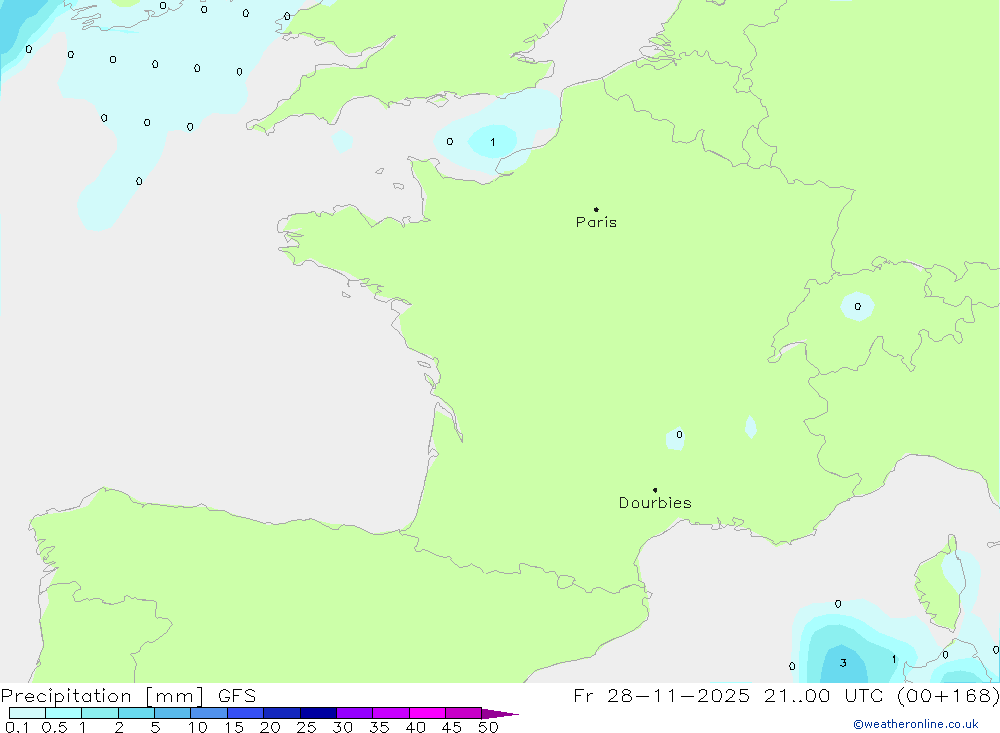
Task: Pick legend swatch between 45 and 50
Action: (464, 713)
